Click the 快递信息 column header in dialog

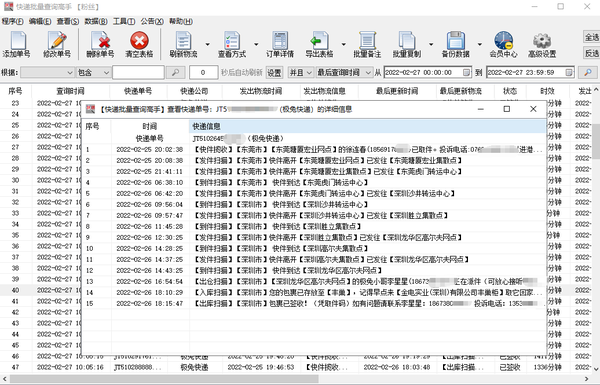pos(367,126)
